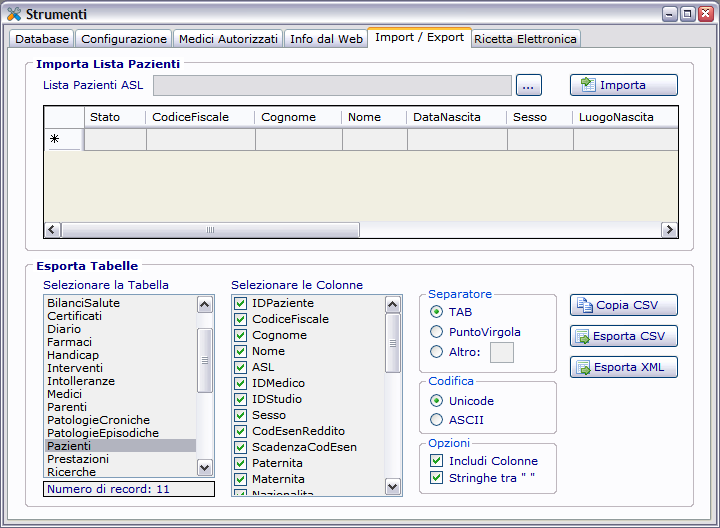Select TAB separator radio button

436,312
